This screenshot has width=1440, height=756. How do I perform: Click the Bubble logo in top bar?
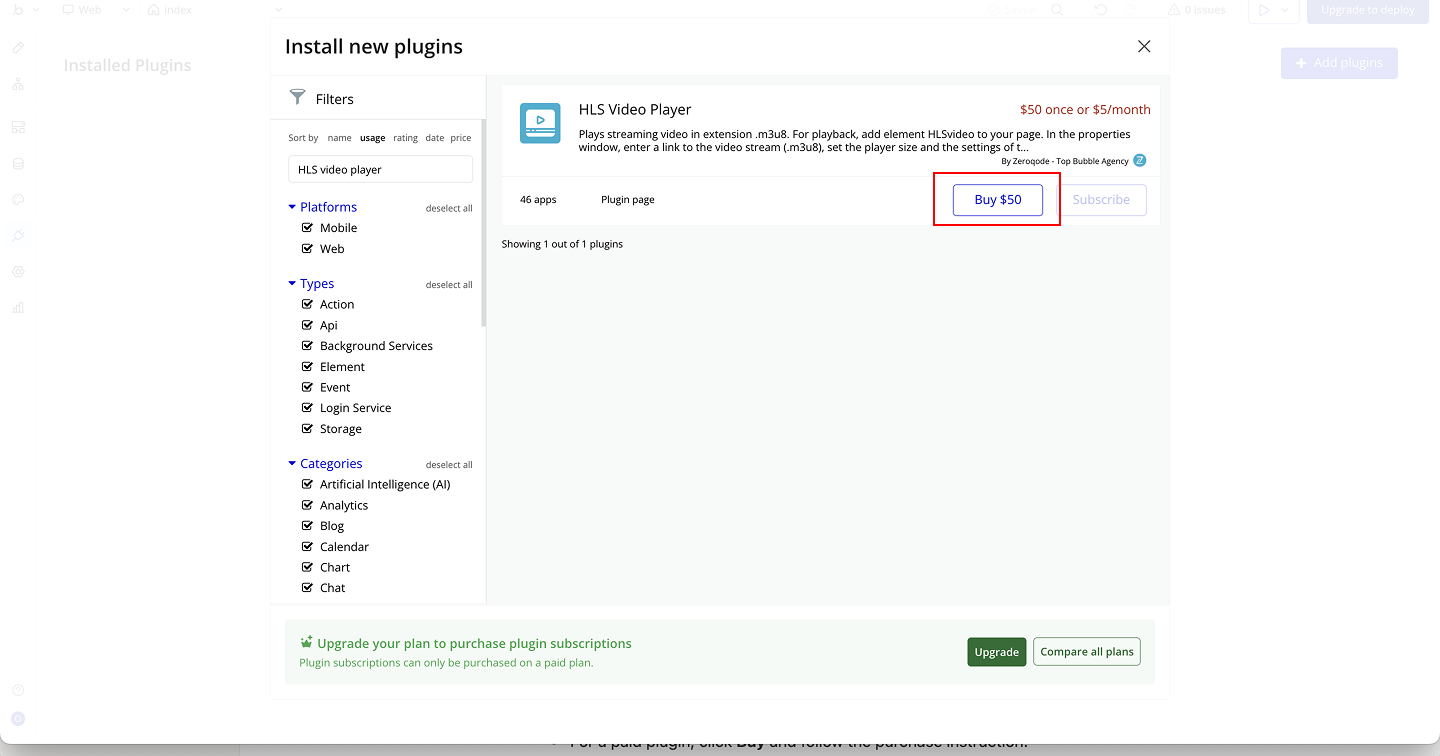(x=18, y=10)
